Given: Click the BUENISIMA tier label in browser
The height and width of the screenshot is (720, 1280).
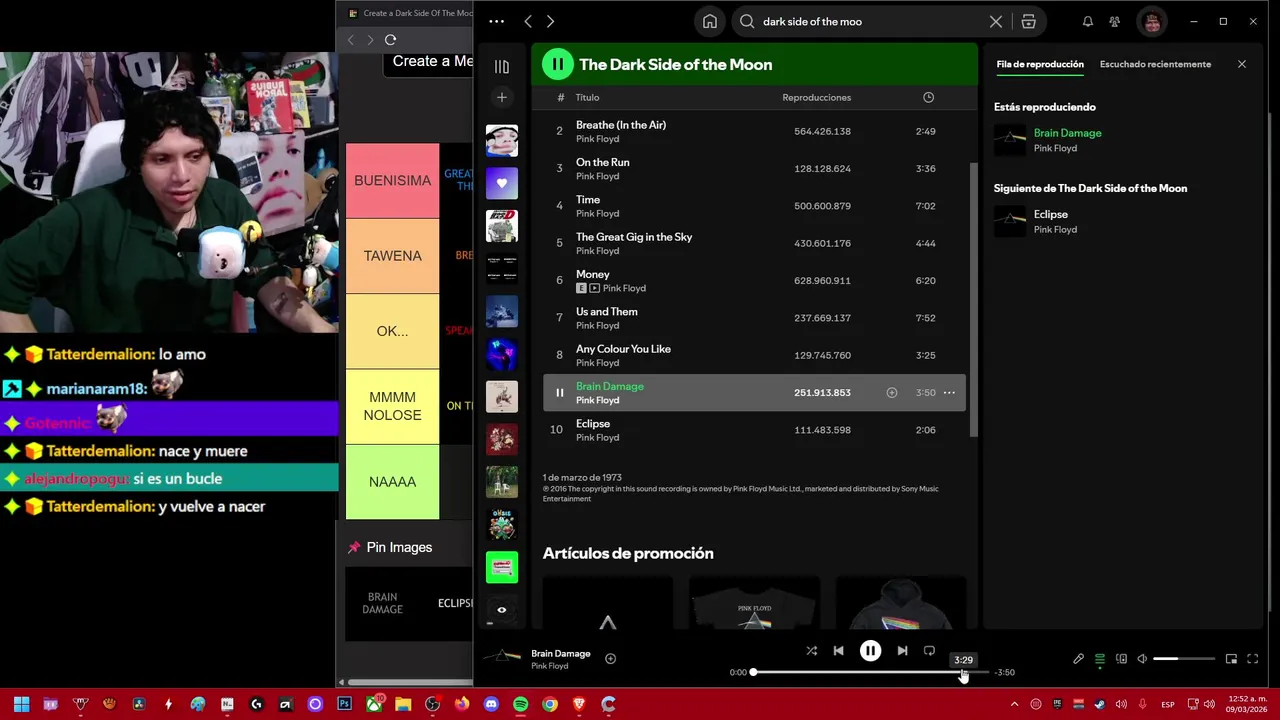Looking at the screenshot, I should pos(392,180).
